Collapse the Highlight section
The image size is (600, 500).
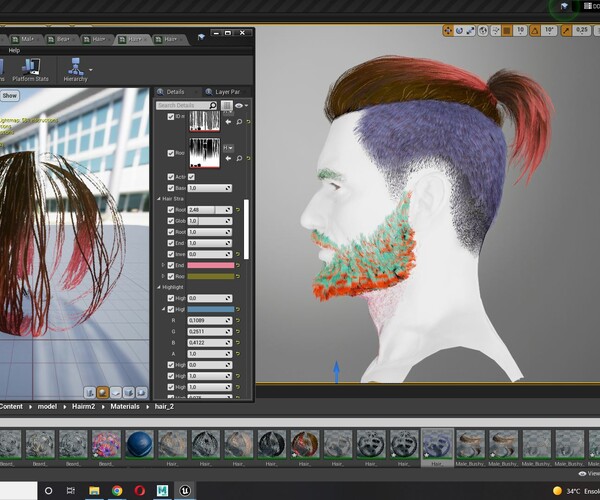(x=159, y=287)
